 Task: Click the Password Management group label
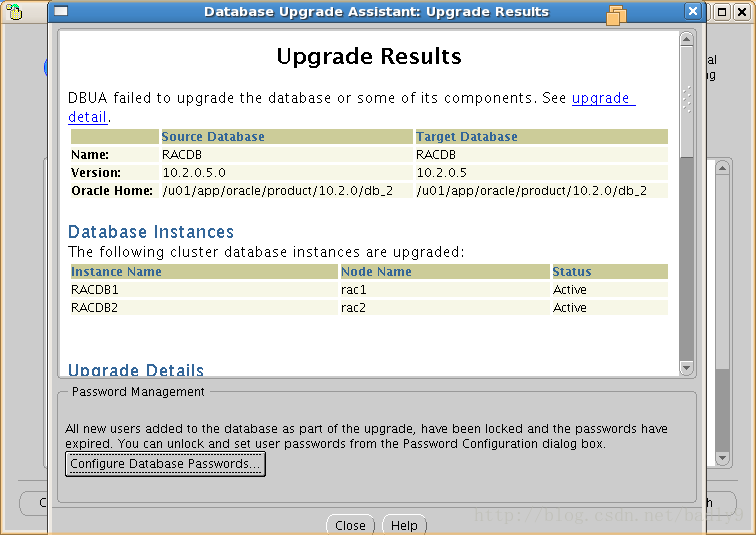138,392
